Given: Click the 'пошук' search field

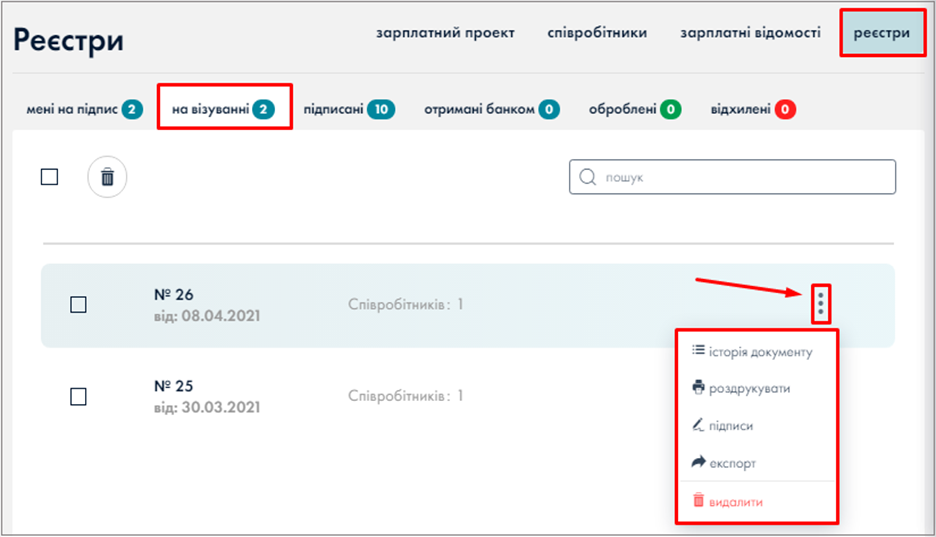Looking at the screenshot, I should [740, 178].
